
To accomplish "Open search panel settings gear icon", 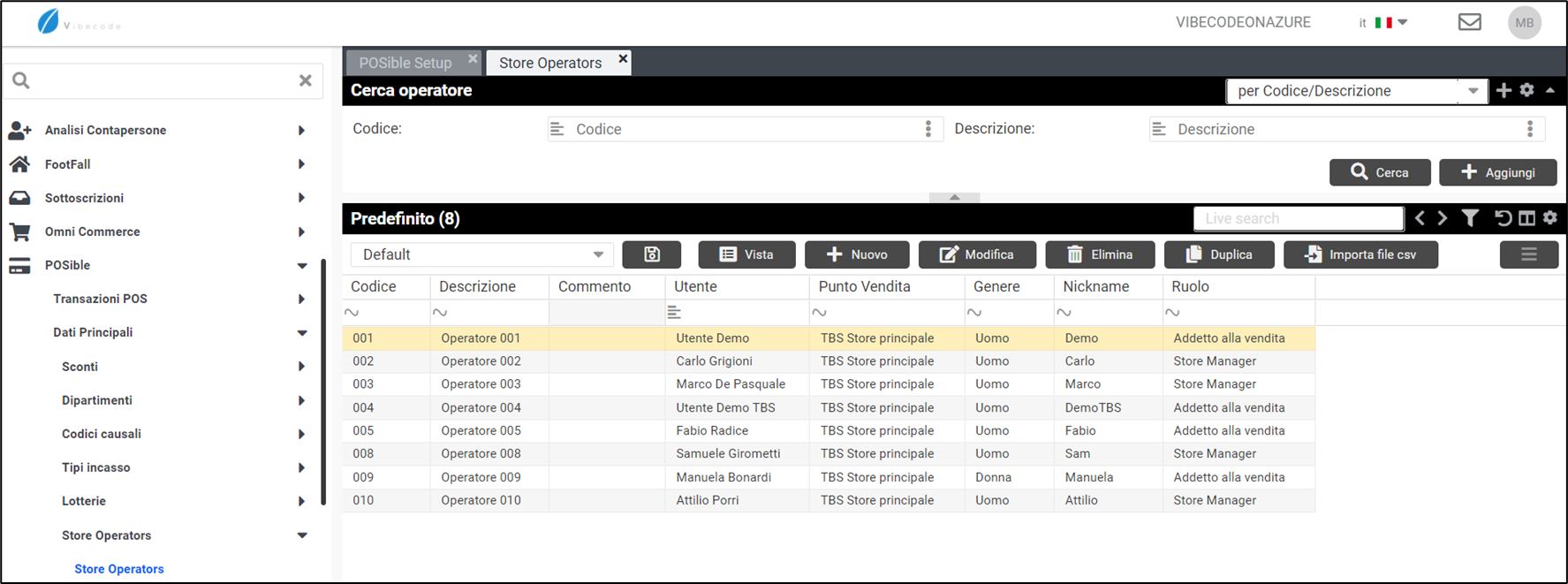I will coord(1527,90).
